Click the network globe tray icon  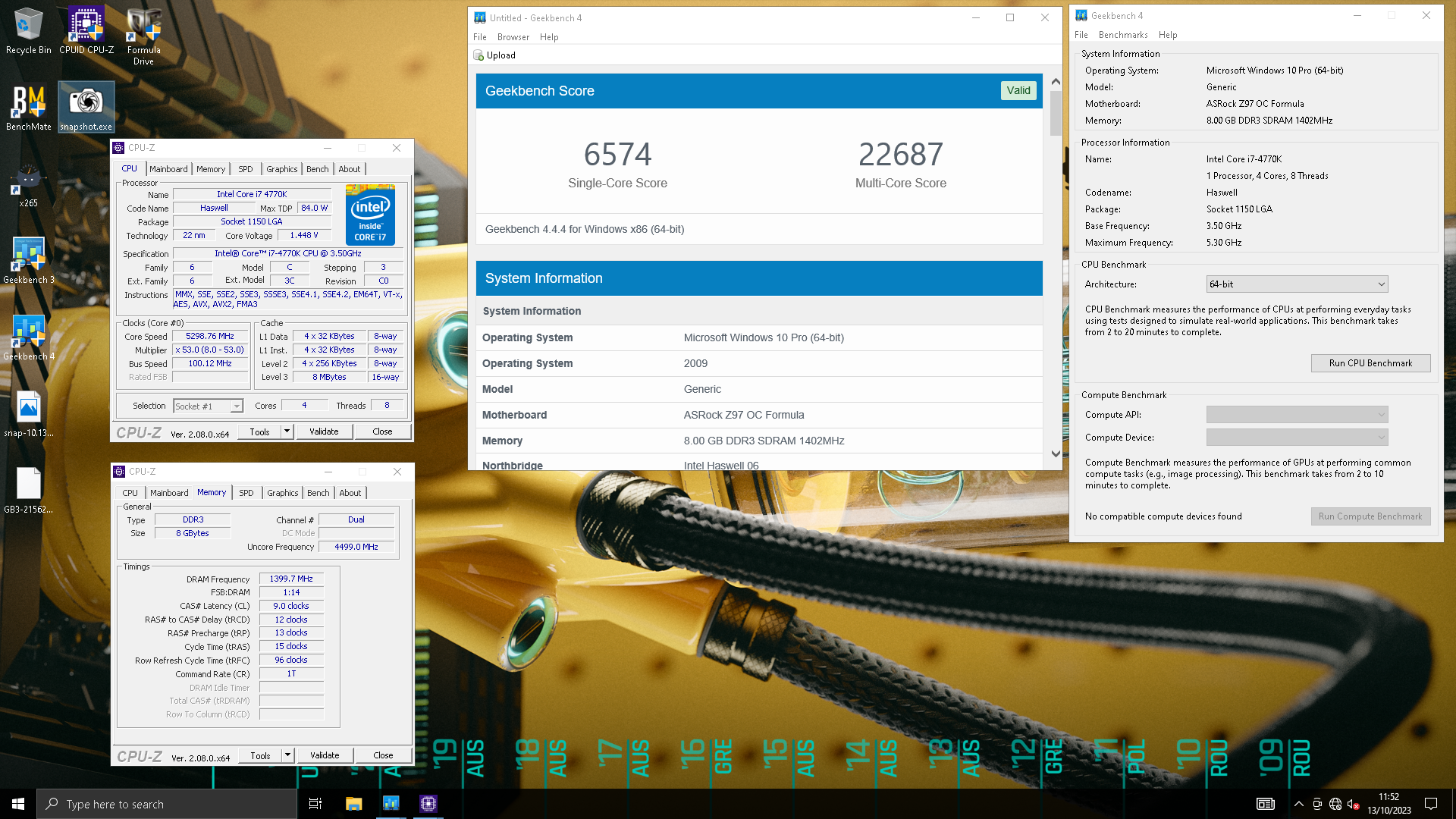(x=1335, y=804)
